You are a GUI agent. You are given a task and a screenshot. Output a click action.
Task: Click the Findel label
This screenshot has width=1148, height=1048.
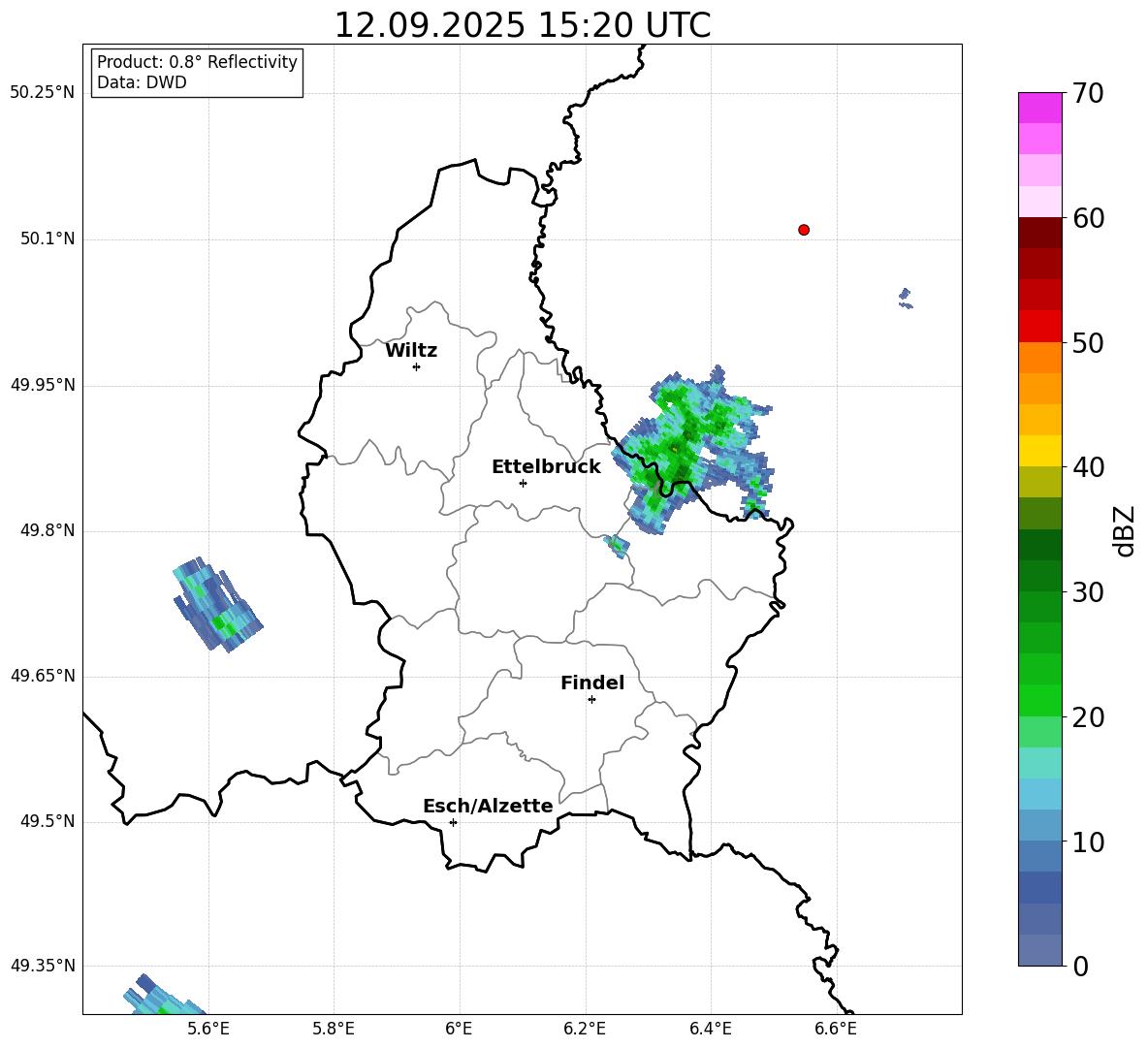(x=592, y=683)
